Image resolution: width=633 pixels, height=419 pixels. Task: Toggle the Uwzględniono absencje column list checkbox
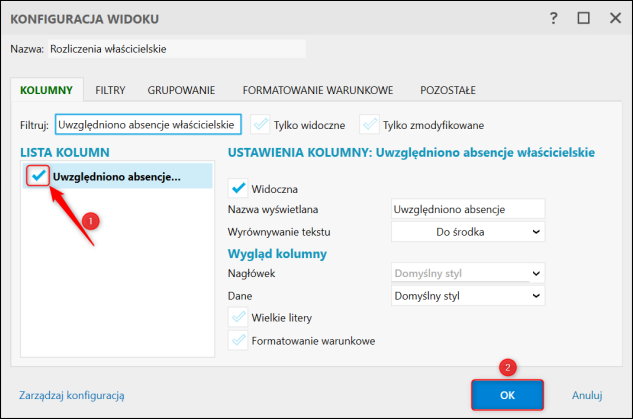click(x=38, y=176)
